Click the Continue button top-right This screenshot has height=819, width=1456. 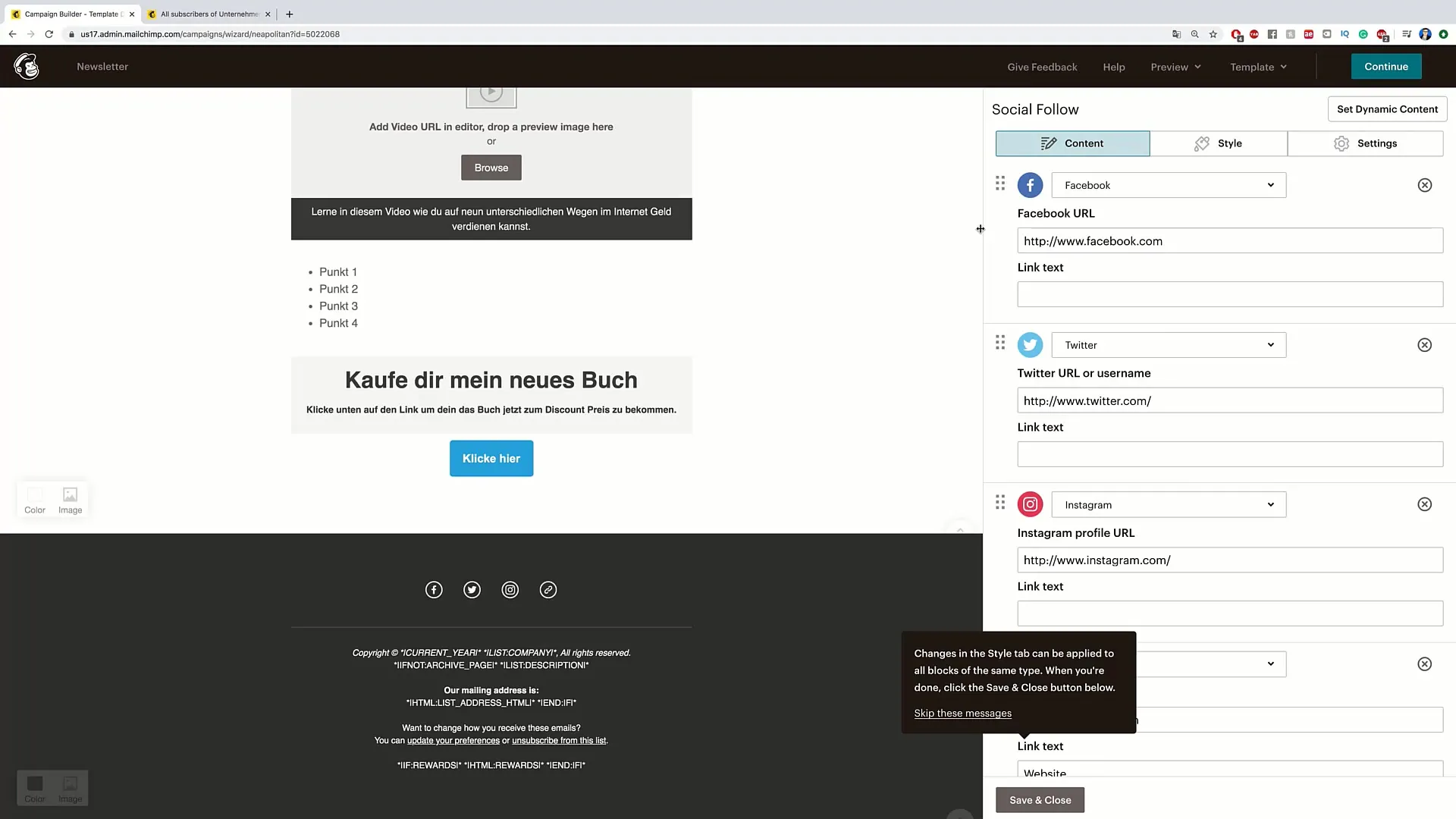tap(1387, 66)
